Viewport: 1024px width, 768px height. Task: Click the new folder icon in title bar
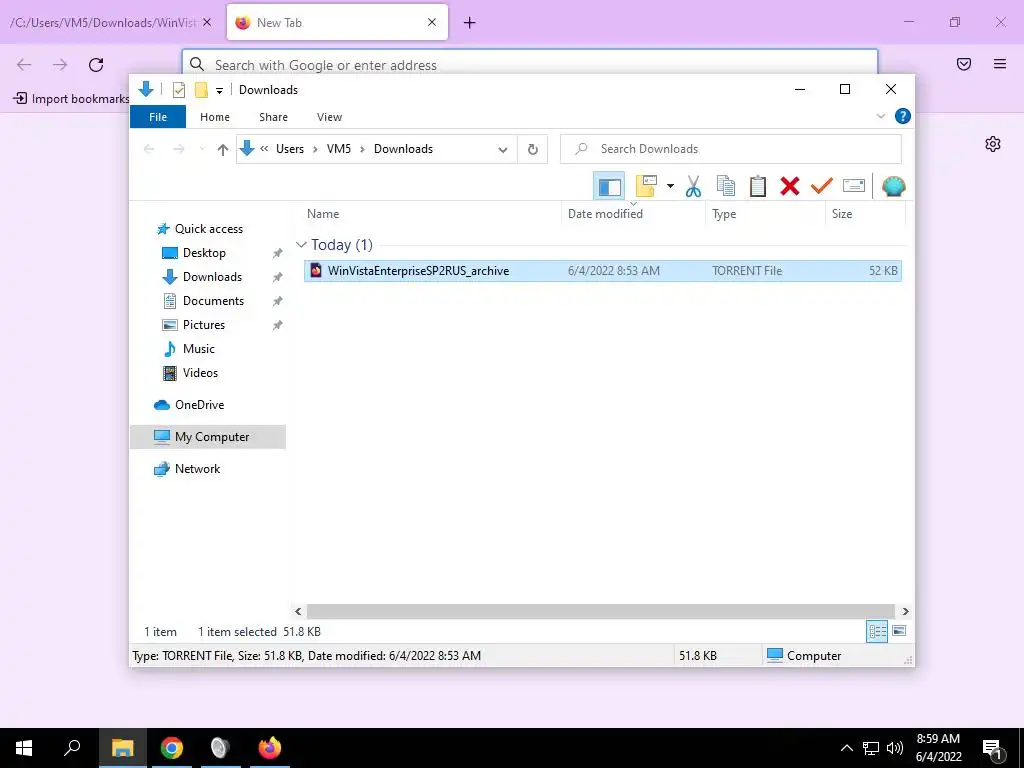click(201, 90)
